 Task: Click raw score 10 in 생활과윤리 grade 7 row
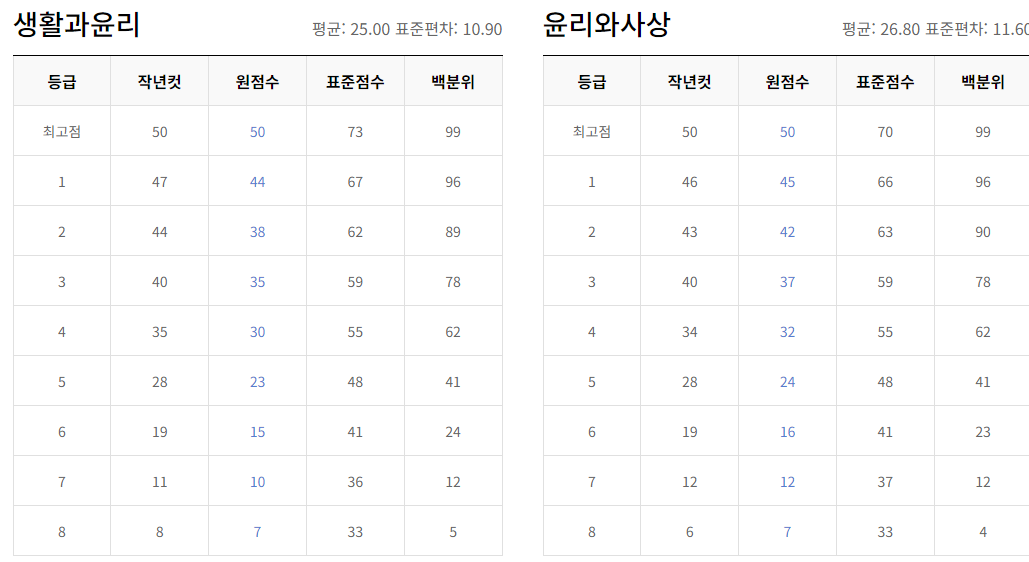coord(257,481)
